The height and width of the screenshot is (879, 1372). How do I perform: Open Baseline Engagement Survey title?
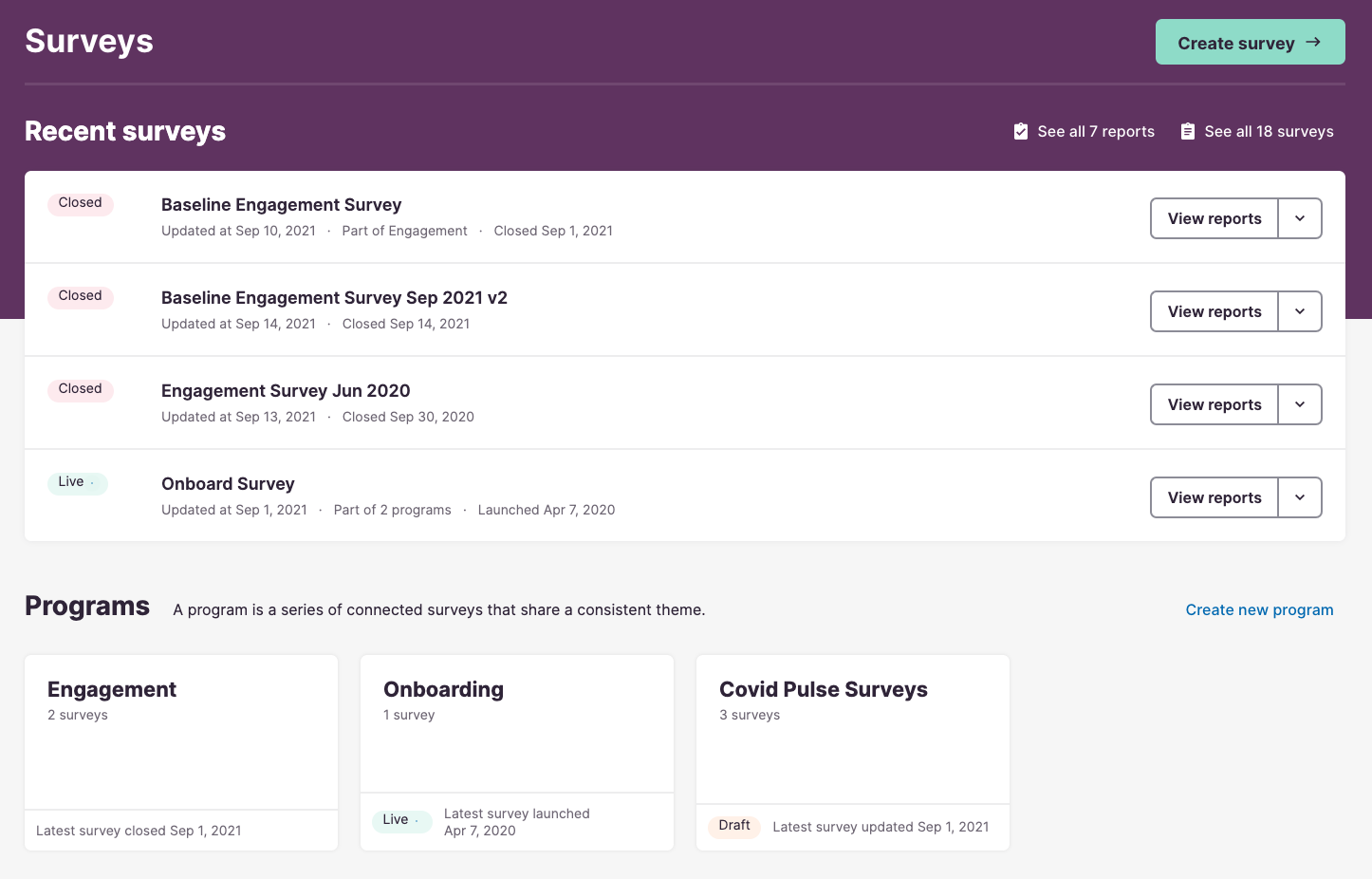point(281,205)
